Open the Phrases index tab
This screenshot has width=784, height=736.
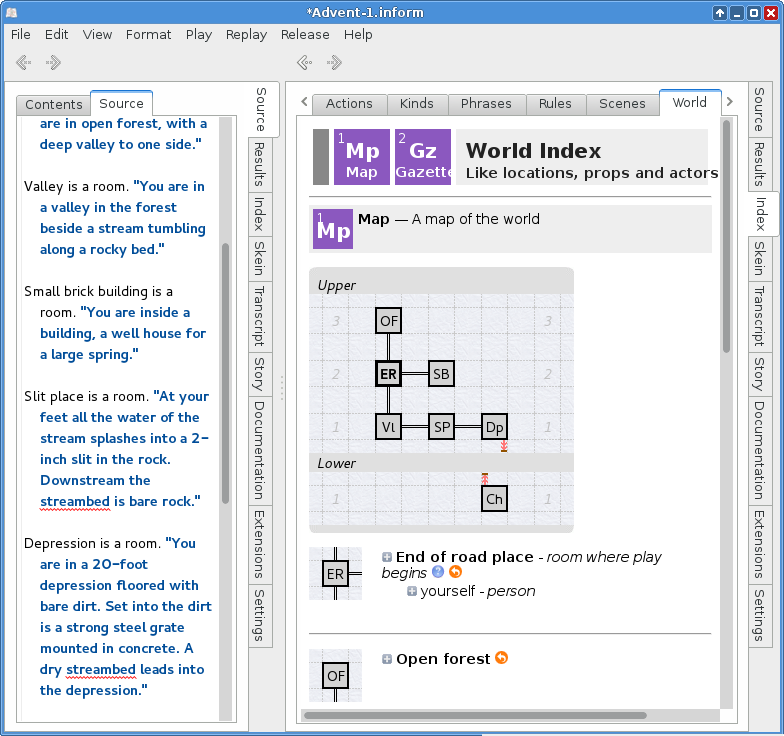pos(486,104)
